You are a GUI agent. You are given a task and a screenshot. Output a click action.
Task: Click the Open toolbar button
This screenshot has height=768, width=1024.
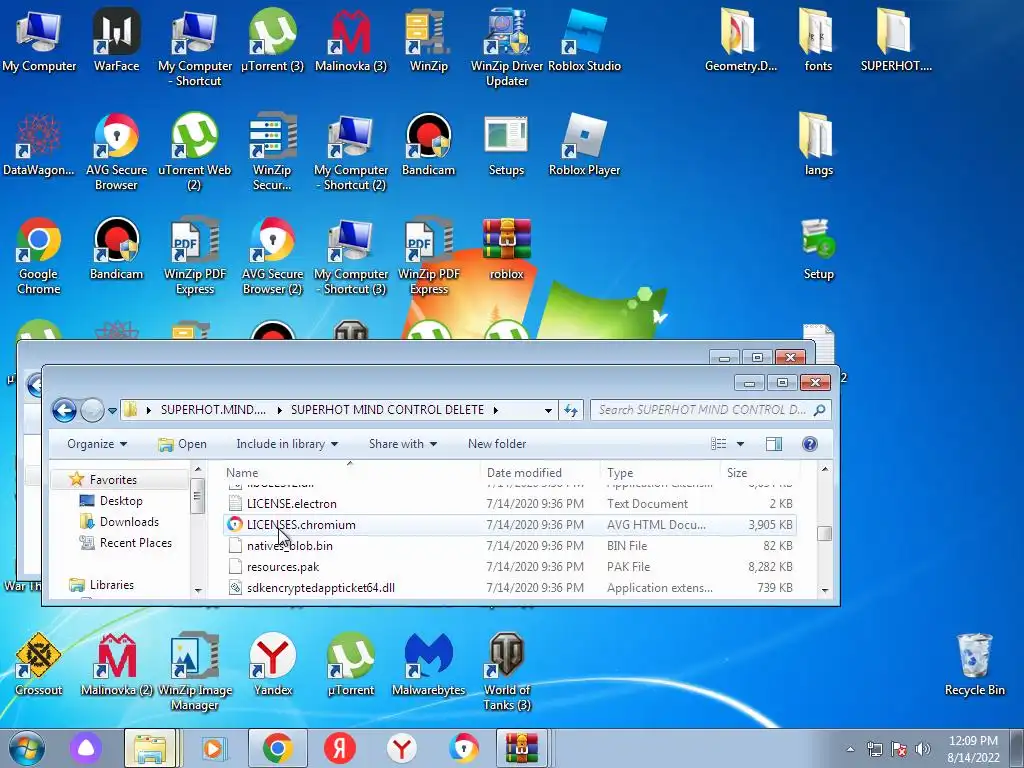point(183,444)
